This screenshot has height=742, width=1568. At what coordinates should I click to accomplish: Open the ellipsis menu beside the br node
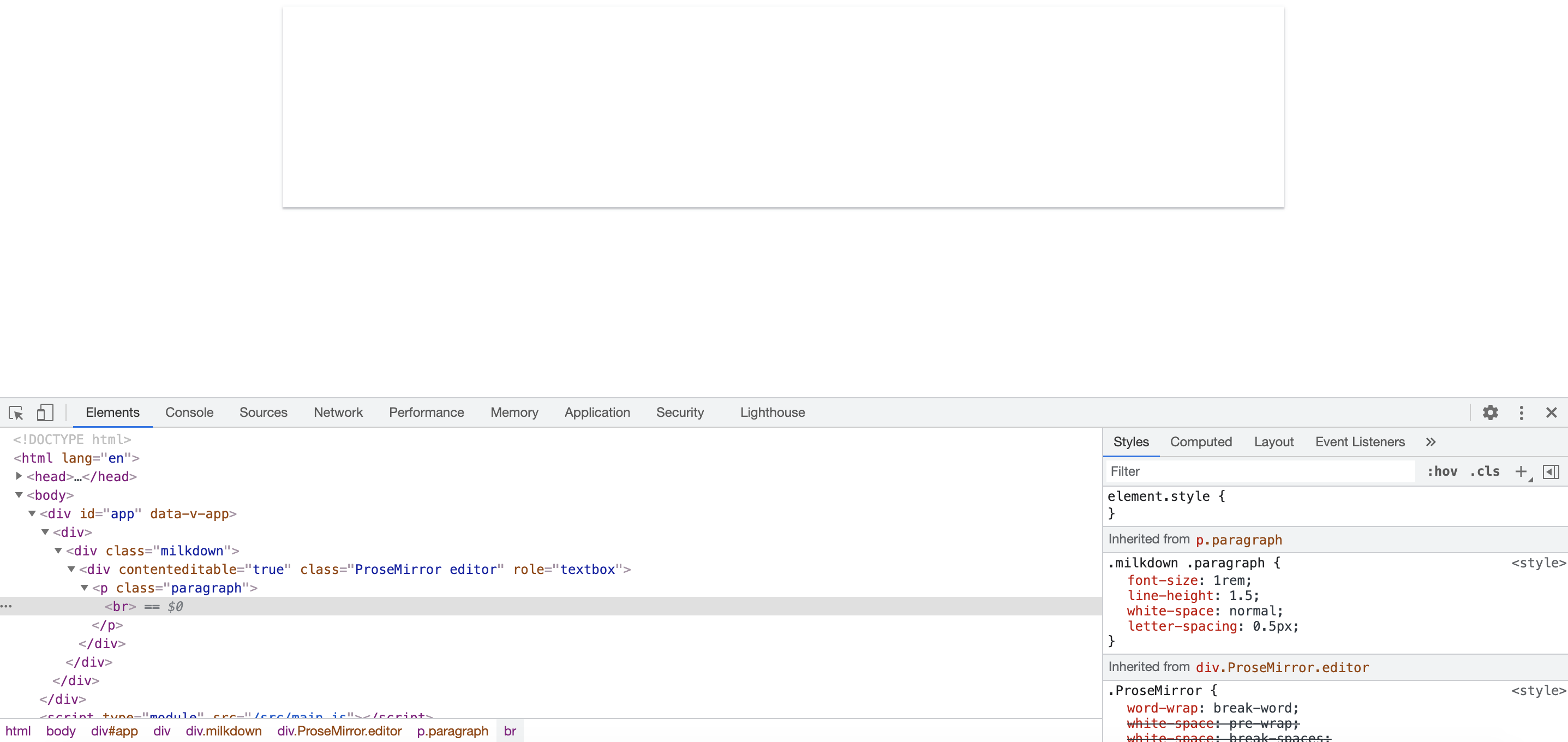pyautogui.click(x=7, y=606)
